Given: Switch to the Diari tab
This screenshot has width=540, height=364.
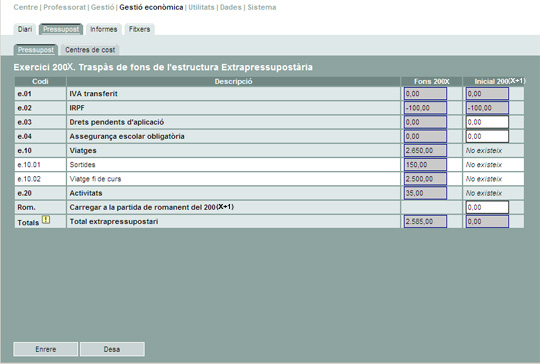Looking at the screenshot, I should [25, 29].
